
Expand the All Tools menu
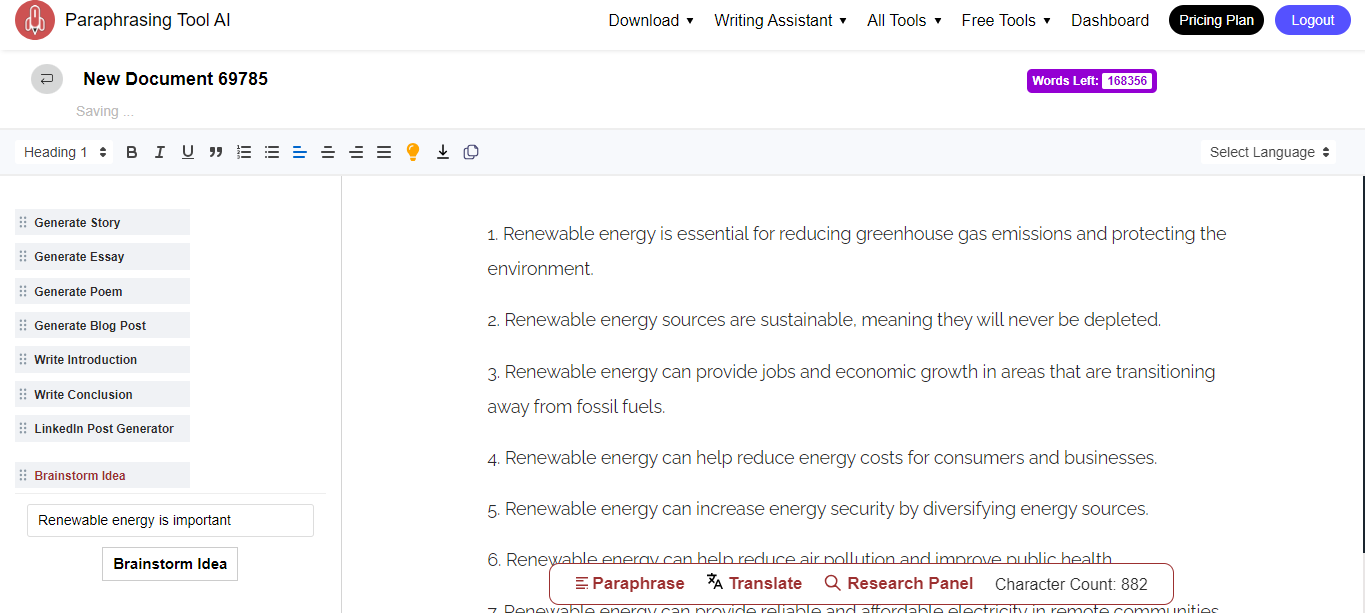[904, 20]
